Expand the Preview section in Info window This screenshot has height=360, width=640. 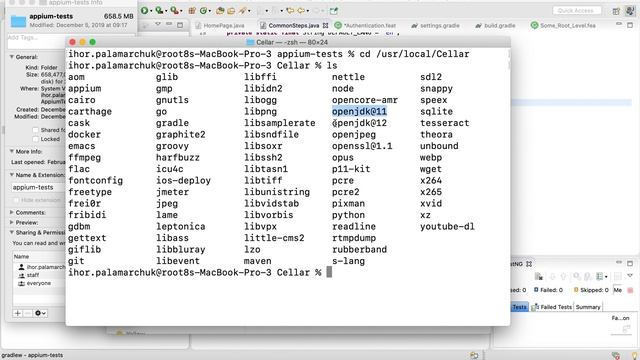[12, 222]
